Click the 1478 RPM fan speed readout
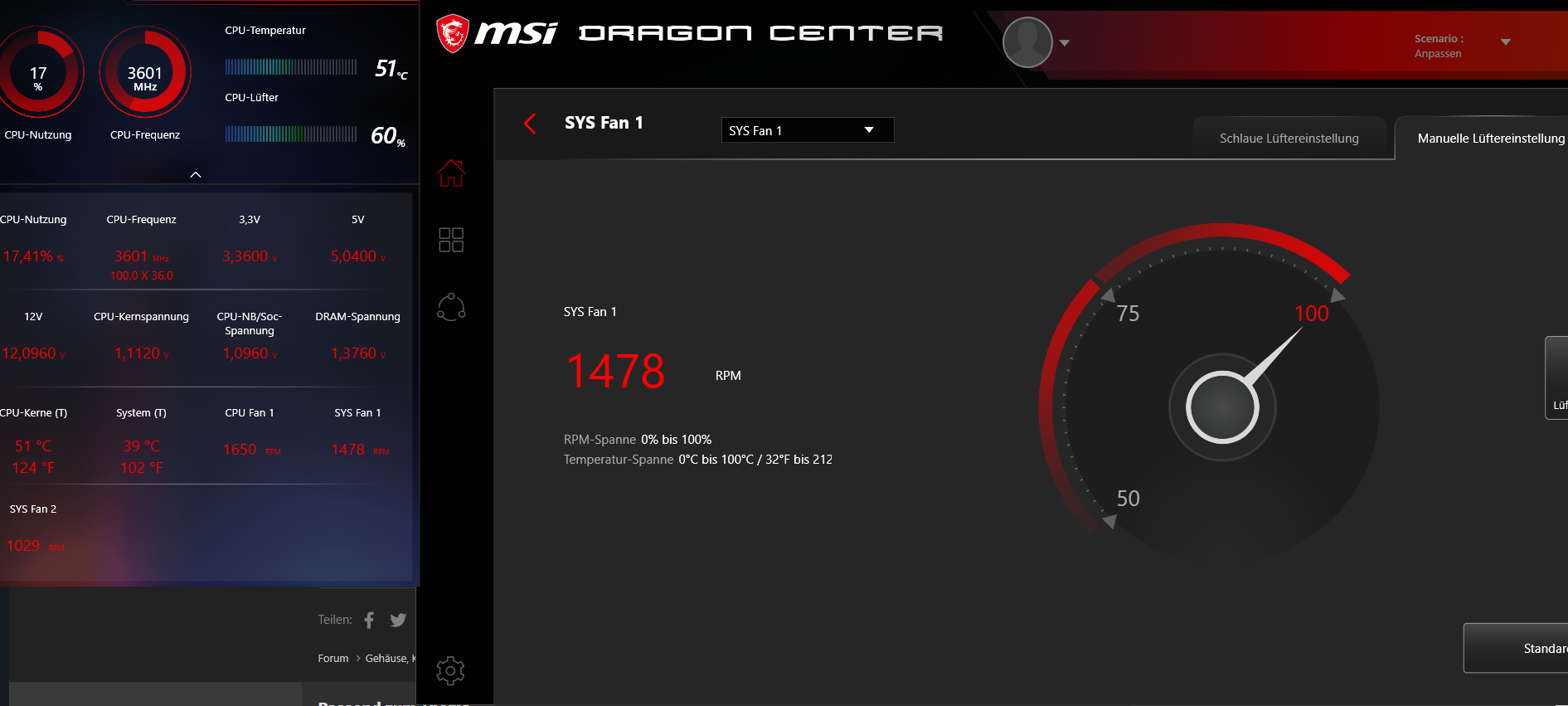Image resolution: width=1568 pixels, height=706 pixels. [x=615, y=371]
